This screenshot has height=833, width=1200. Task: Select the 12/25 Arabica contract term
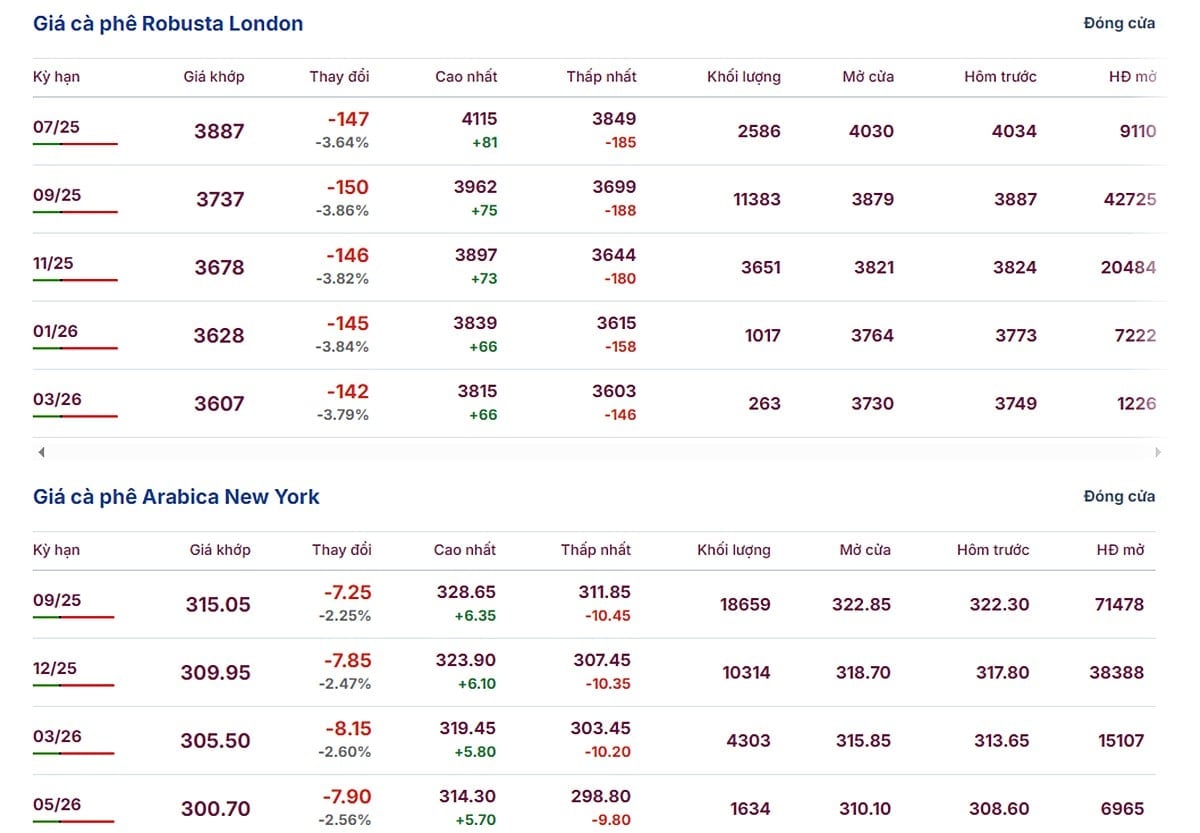pyautogui.click(x=57, y=668)
